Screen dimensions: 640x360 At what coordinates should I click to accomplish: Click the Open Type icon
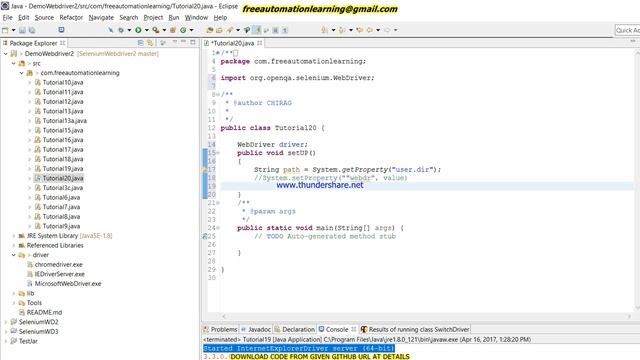click(x=210, y=30)
